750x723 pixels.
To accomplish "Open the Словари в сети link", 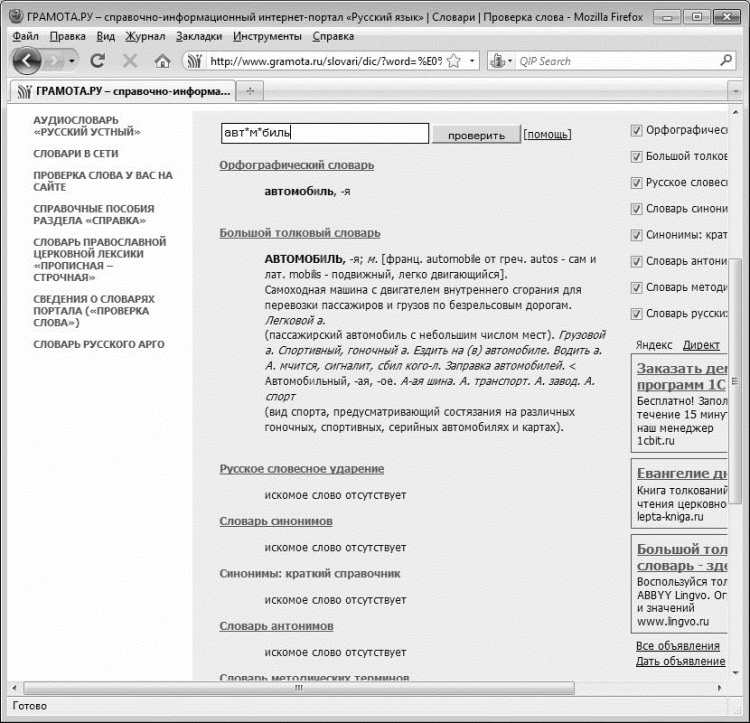I will pos(76,153).
